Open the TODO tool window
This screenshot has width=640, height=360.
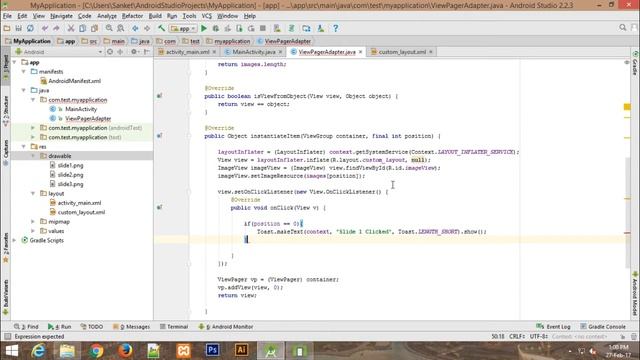(92, 327)
